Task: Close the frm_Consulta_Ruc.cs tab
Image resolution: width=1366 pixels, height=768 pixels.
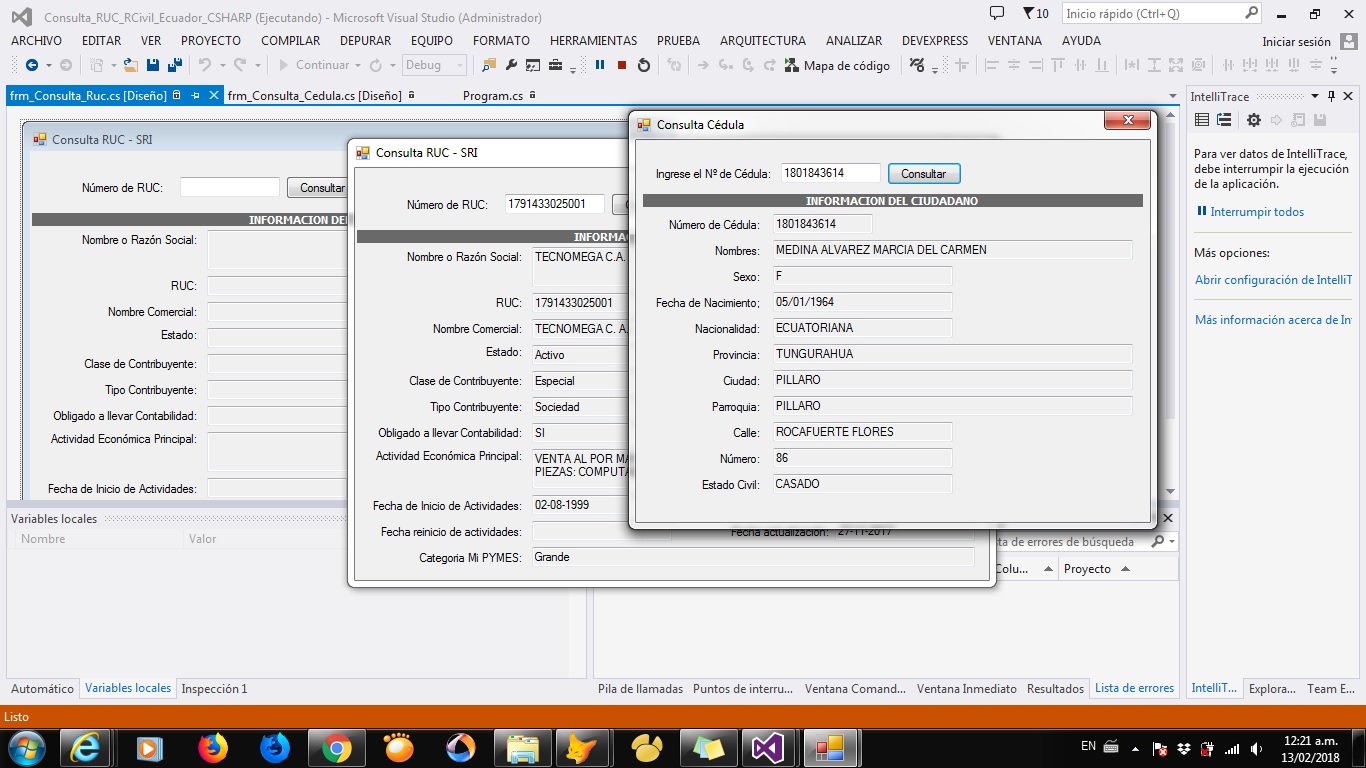Action: point(213,96)
